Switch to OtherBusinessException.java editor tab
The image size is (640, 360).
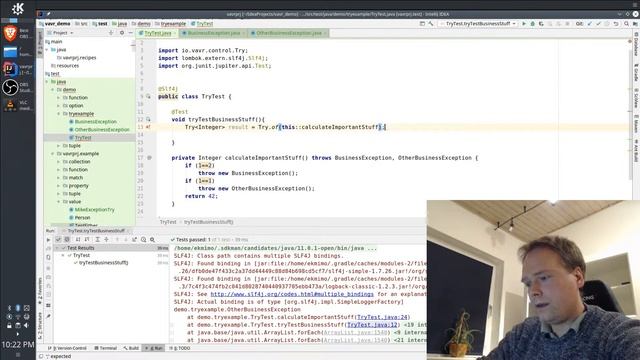pos(289,33)
